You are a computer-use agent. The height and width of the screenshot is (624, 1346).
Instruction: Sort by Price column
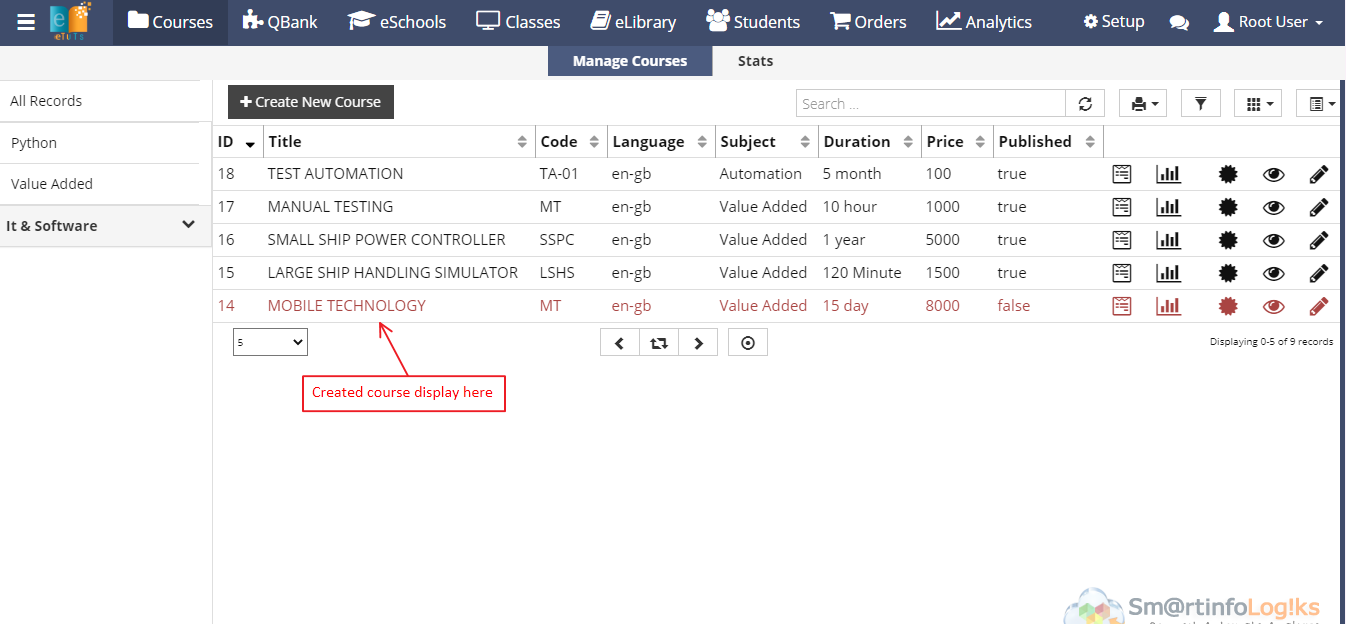[957, 142]
